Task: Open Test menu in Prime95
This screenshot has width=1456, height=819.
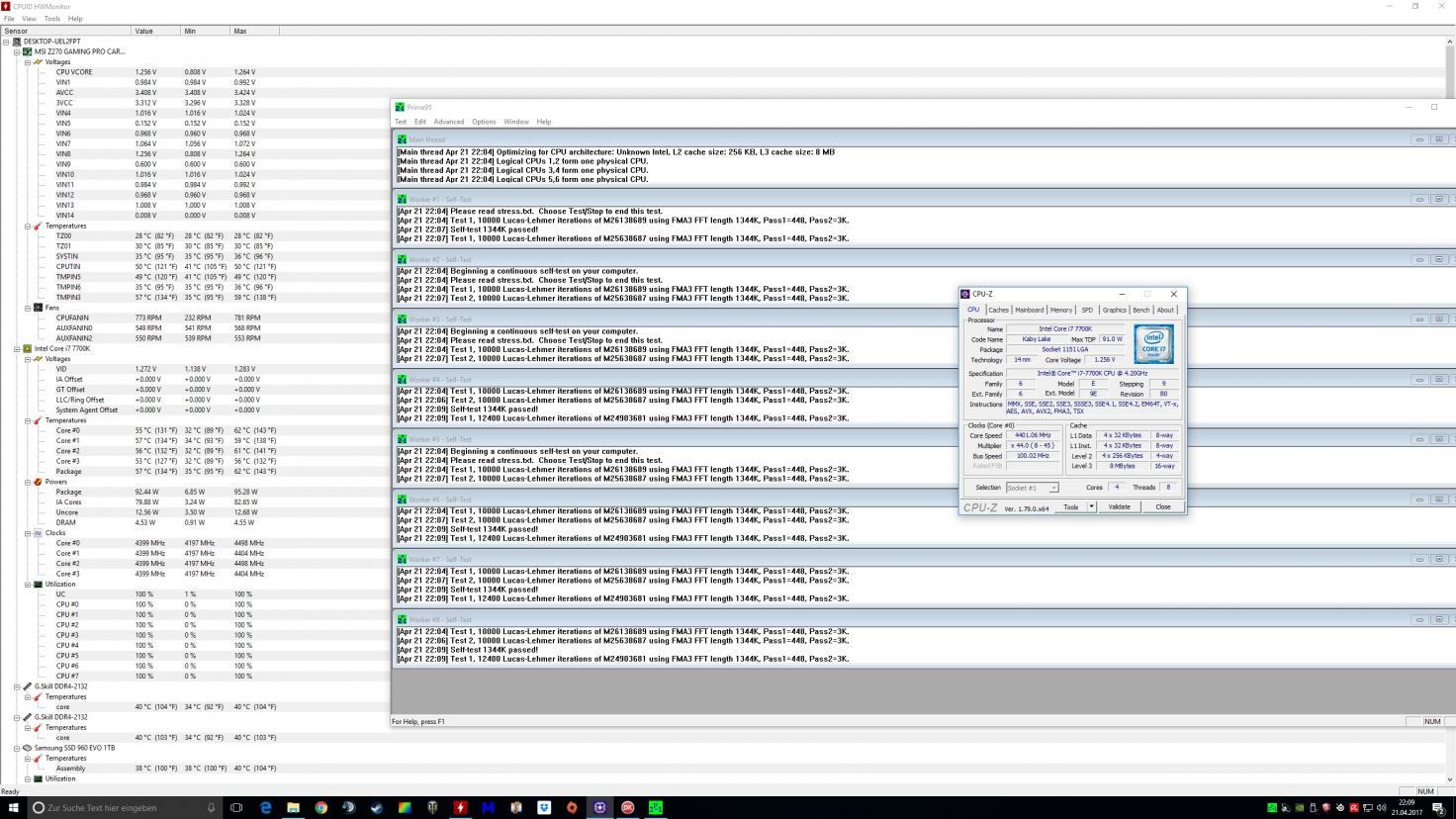Action: pos(401,122)
